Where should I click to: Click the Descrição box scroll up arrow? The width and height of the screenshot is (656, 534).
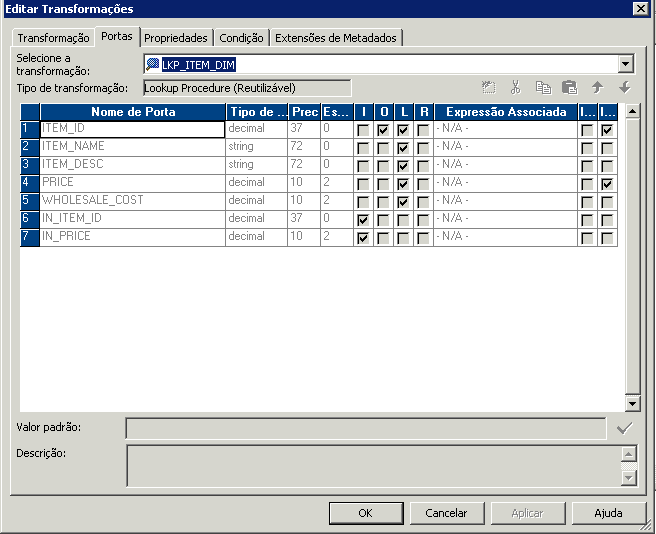(629, 454)
